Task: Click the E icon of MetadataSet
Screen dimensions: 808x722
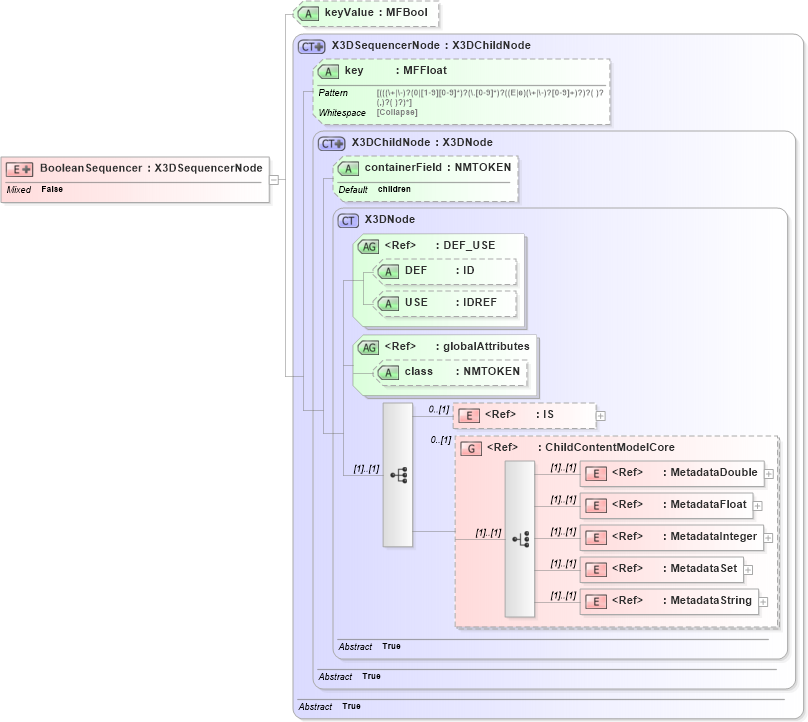Action: coord(596,569)
